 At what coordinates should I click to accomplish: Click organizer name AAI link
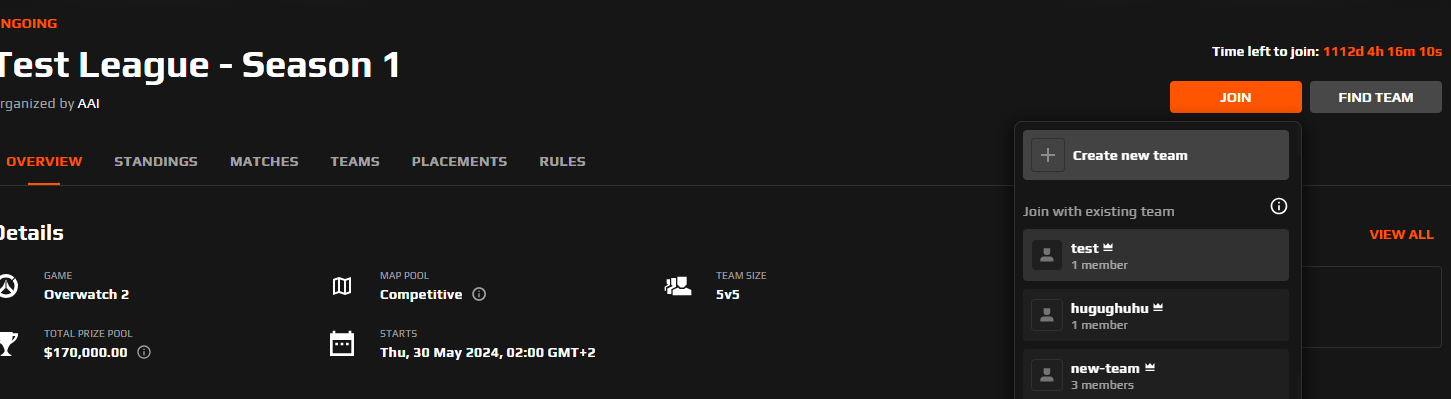[x=89, y=103]
